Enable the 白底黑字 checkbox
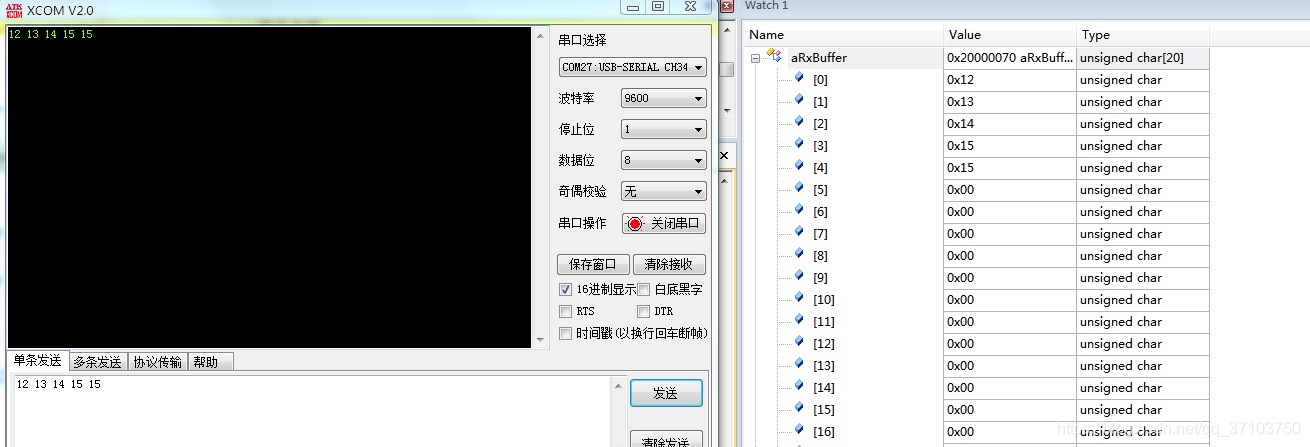This screenshot has height=447, width=1310. tap(644, 289)
